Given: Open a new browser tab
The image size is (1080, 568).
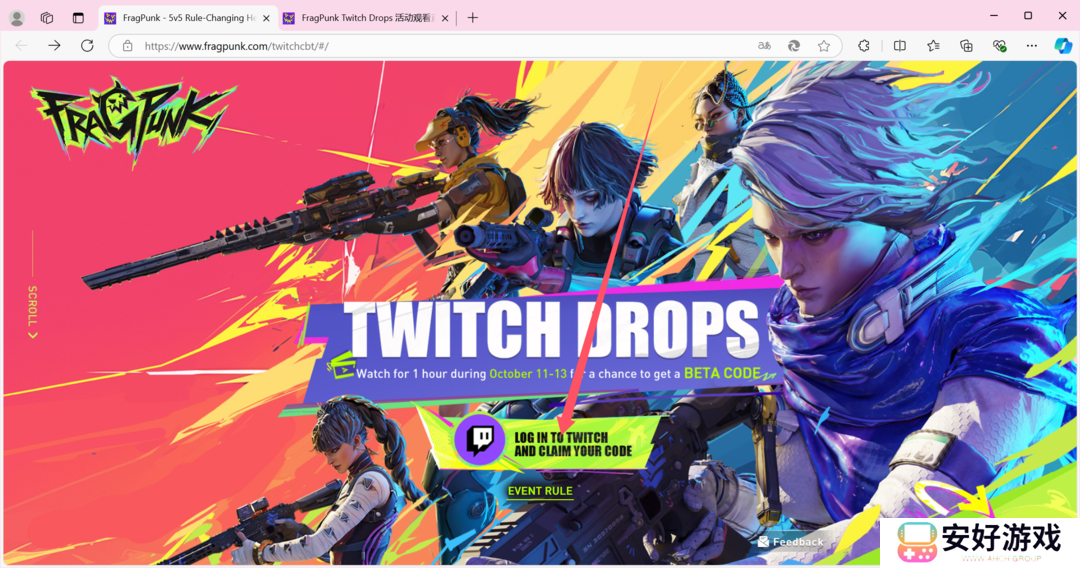Looking at the screenshot, I should (473, 18).
